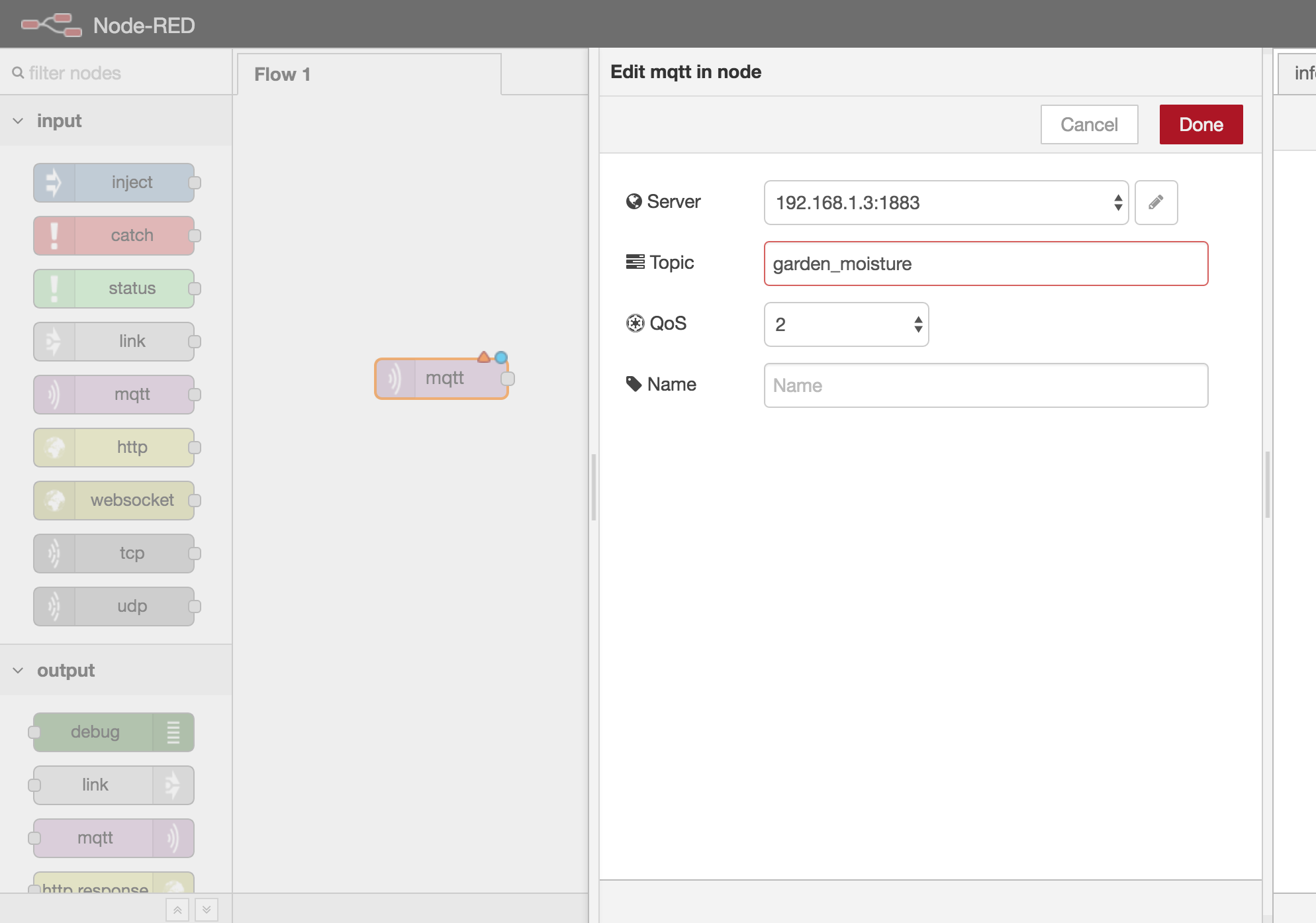Image resolution: width=1316 pixels, height=923 pixels.
Task: Click the Edit mqtt in node title
Action: [x=686, y=72]
